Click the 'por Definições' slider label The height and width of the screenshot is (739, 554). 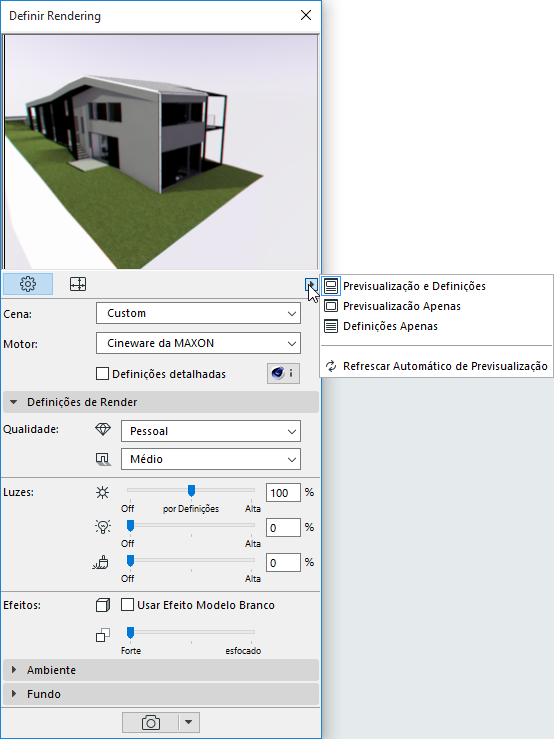191,509
